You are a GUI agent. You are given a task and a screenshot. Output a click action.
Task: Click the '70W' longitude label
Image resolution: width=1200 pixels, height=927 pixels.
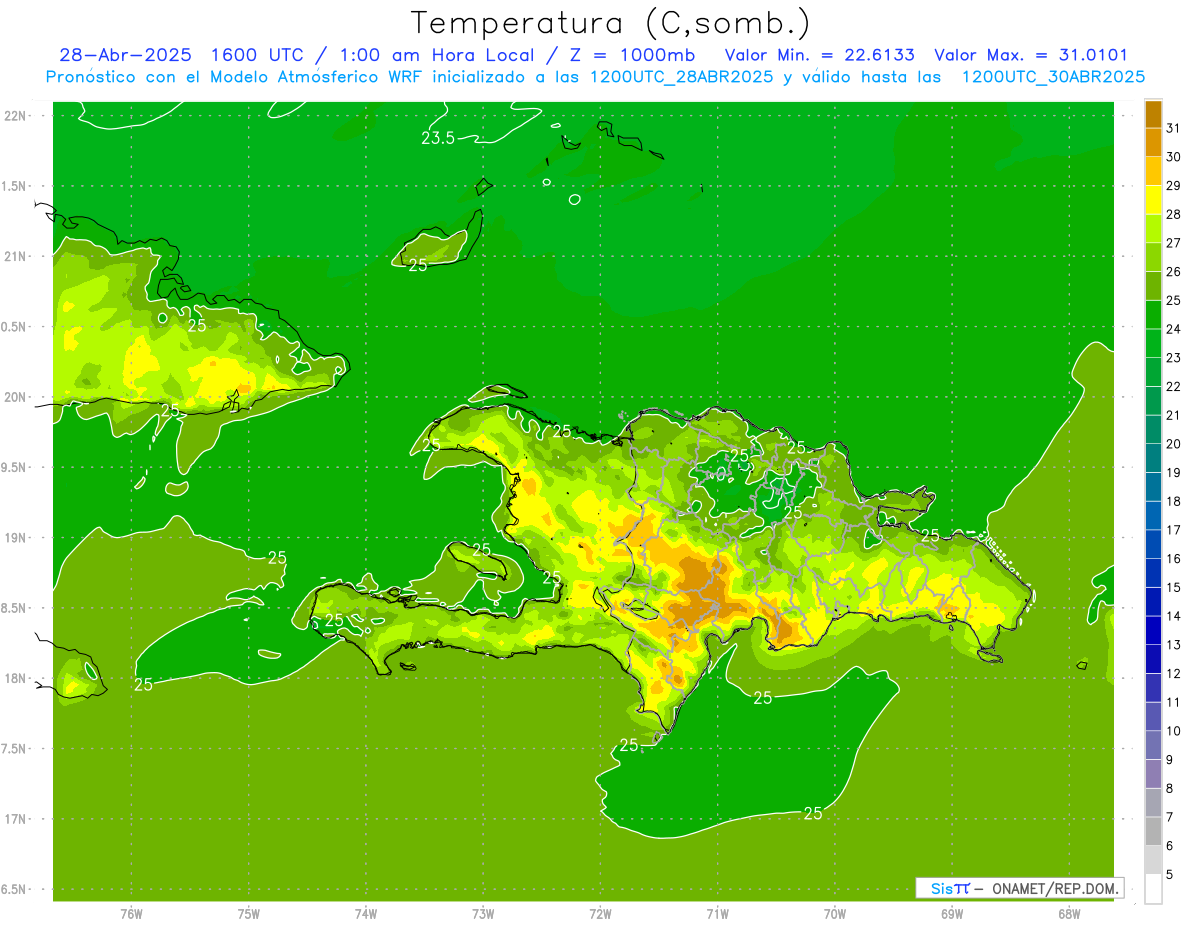pyautogui.click(x=835, y=913)
